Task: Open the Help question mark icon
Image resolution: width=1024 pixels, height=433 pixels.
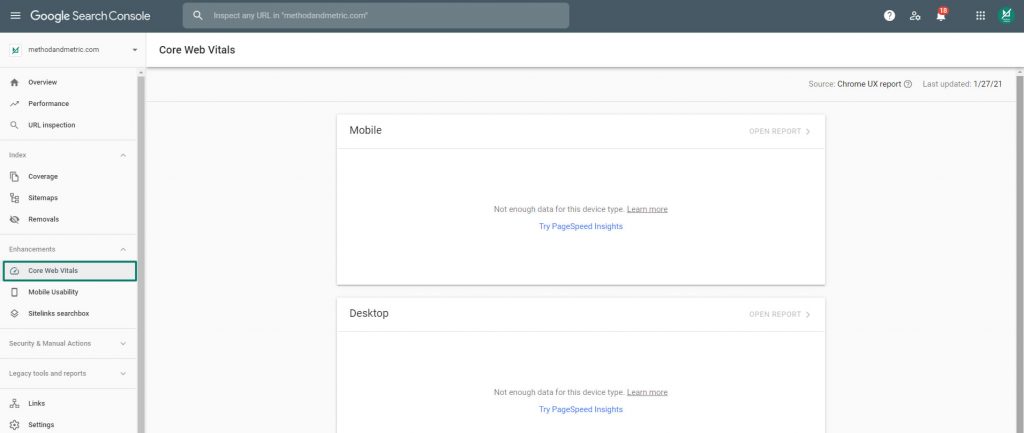Action: click(x=889, y=16)
